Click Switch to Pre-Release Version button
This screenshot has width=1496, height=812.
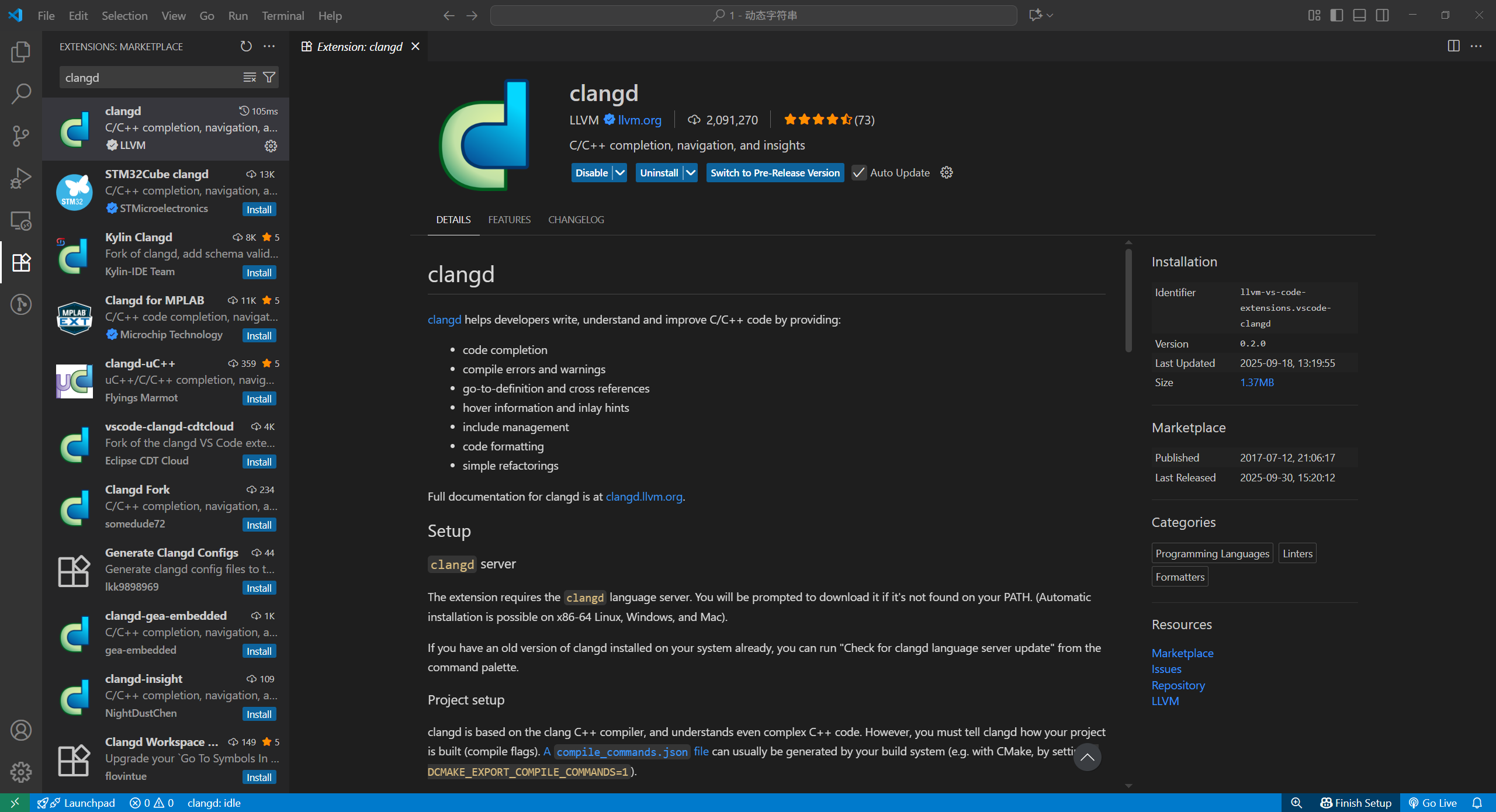[775, 173]
